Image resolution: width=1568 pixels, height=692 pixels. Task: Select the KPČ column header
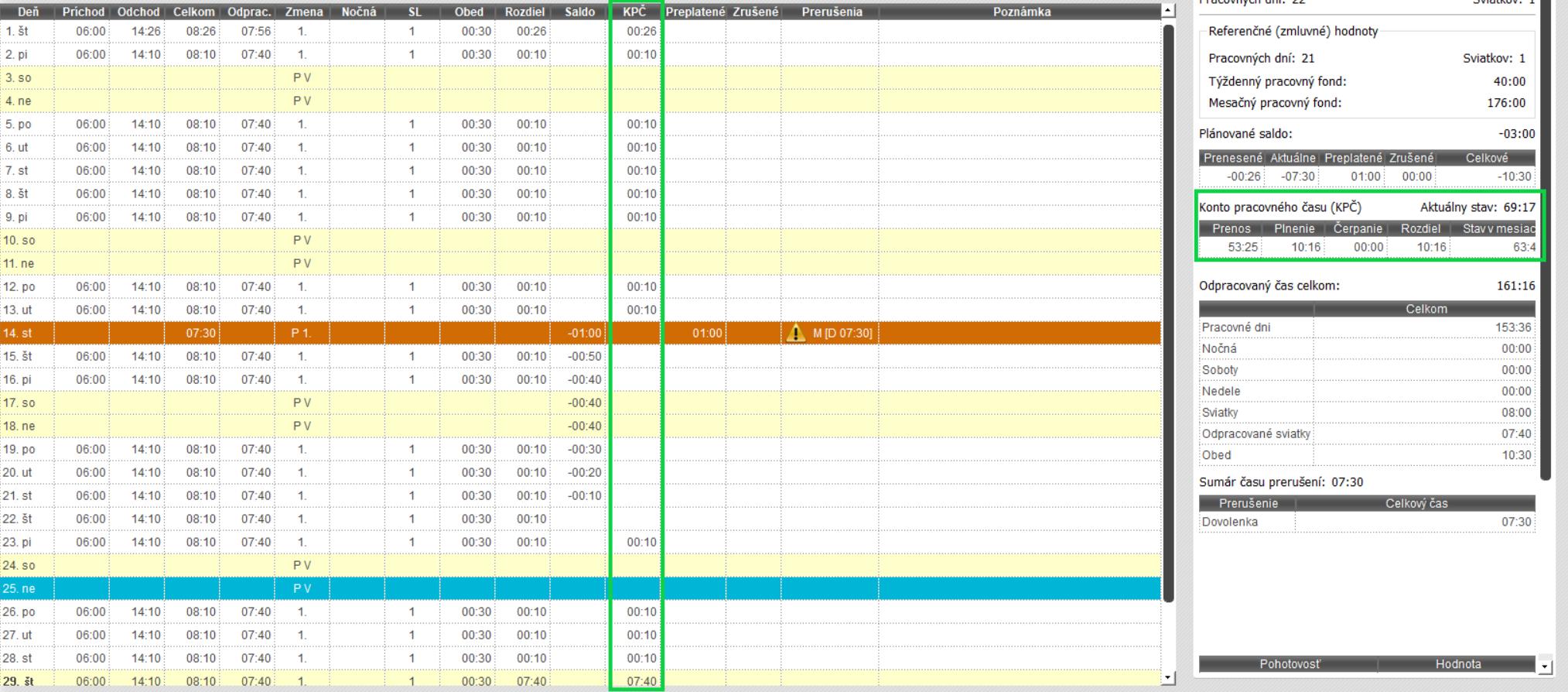[x=634, y=12]
